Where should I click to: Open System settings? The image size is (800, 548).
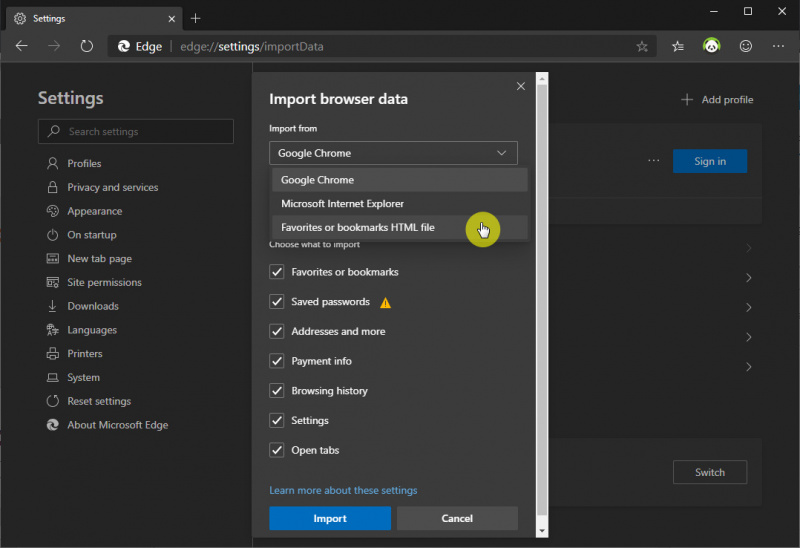[73, 378]
